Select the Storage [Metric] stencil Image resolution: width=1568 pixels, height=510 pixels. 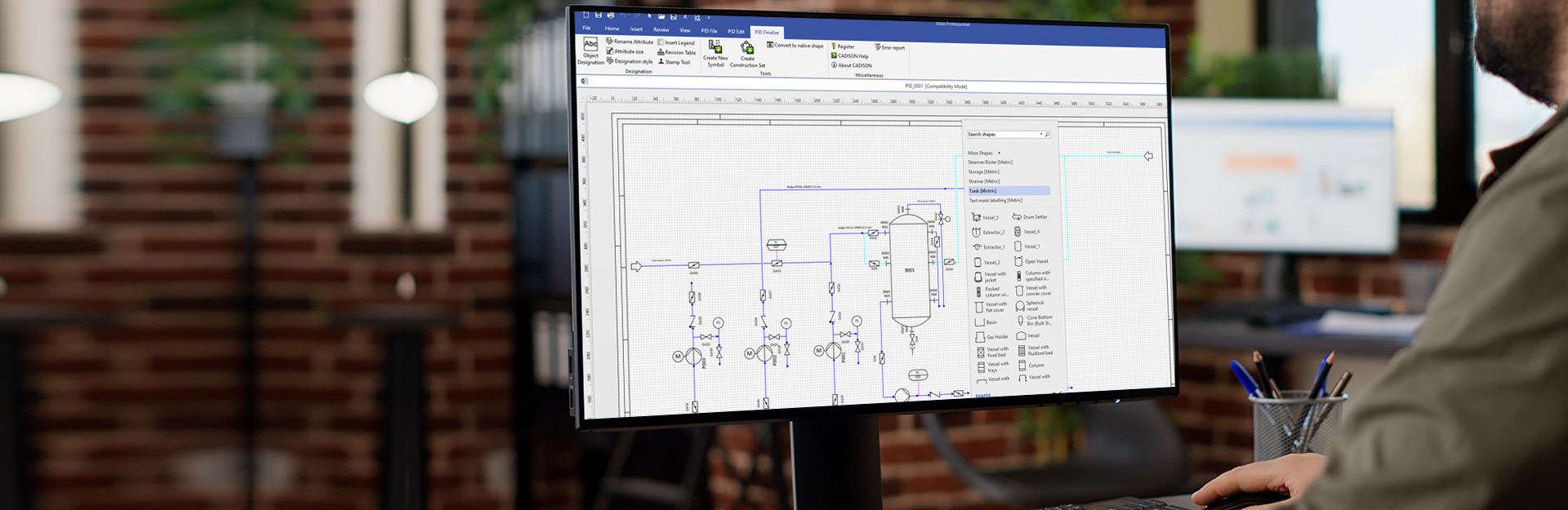pos(984,172)
